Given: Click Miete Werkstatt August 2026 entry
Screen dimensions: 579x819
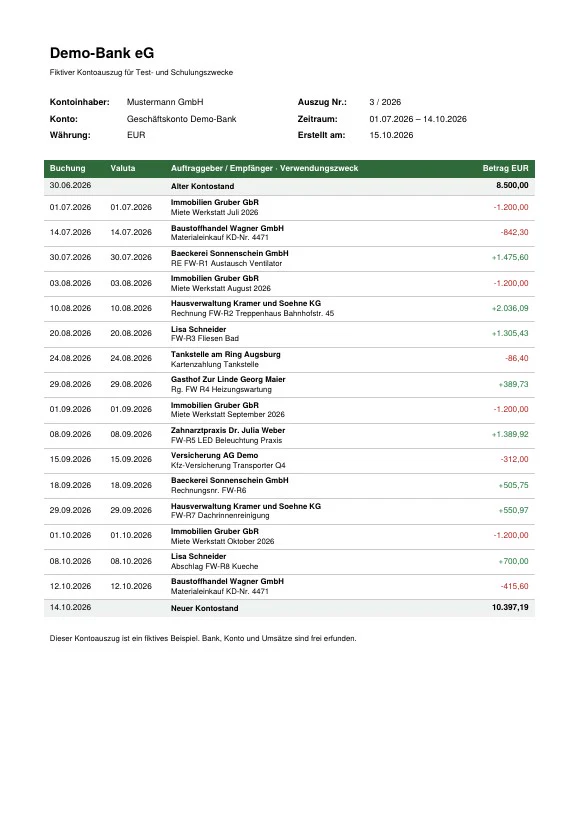Looking at the screenshot, I should pyautogui.click(x=221, y=288).
